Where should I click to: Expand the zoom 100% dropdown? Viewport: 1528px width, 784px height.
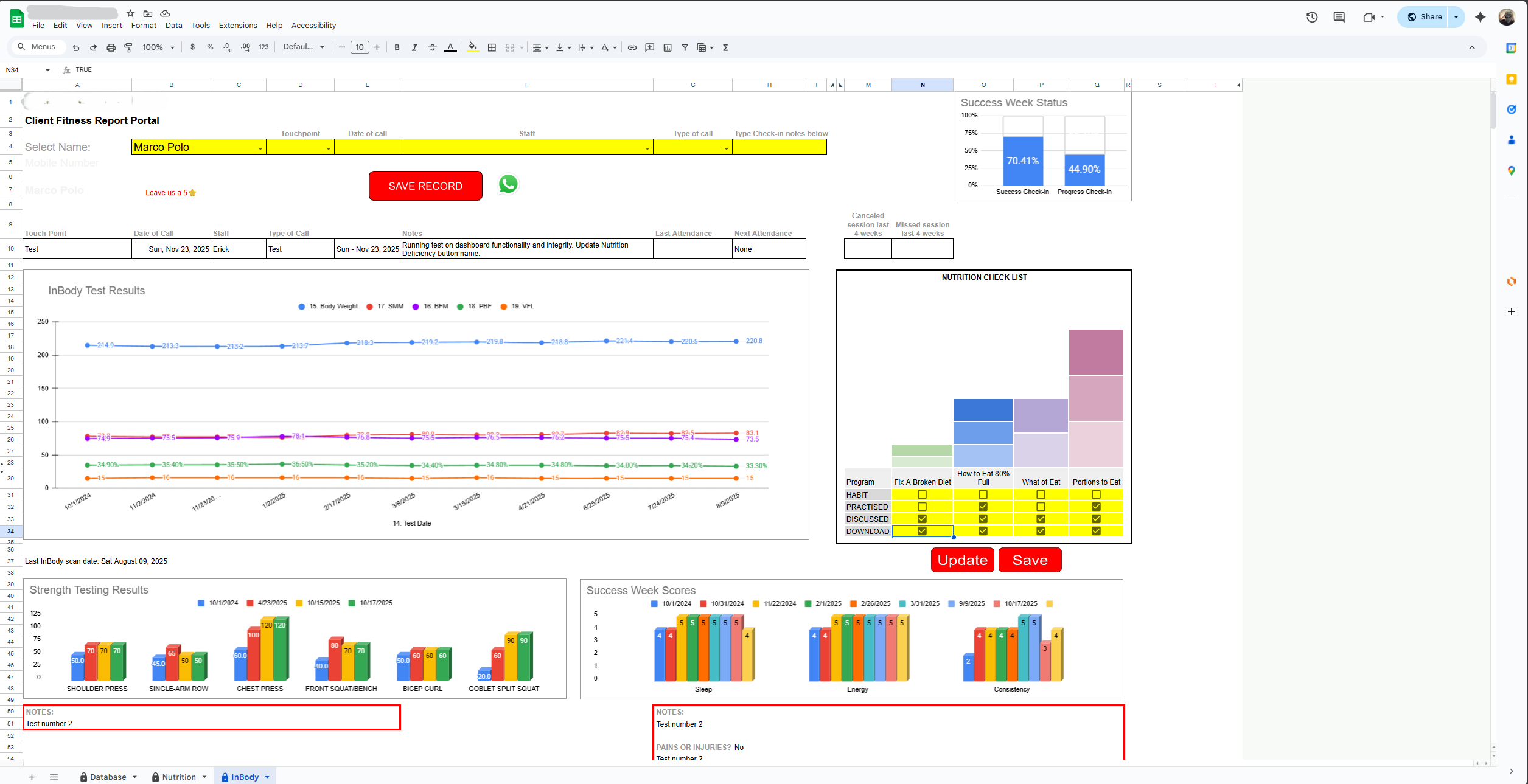pos(158,47)
